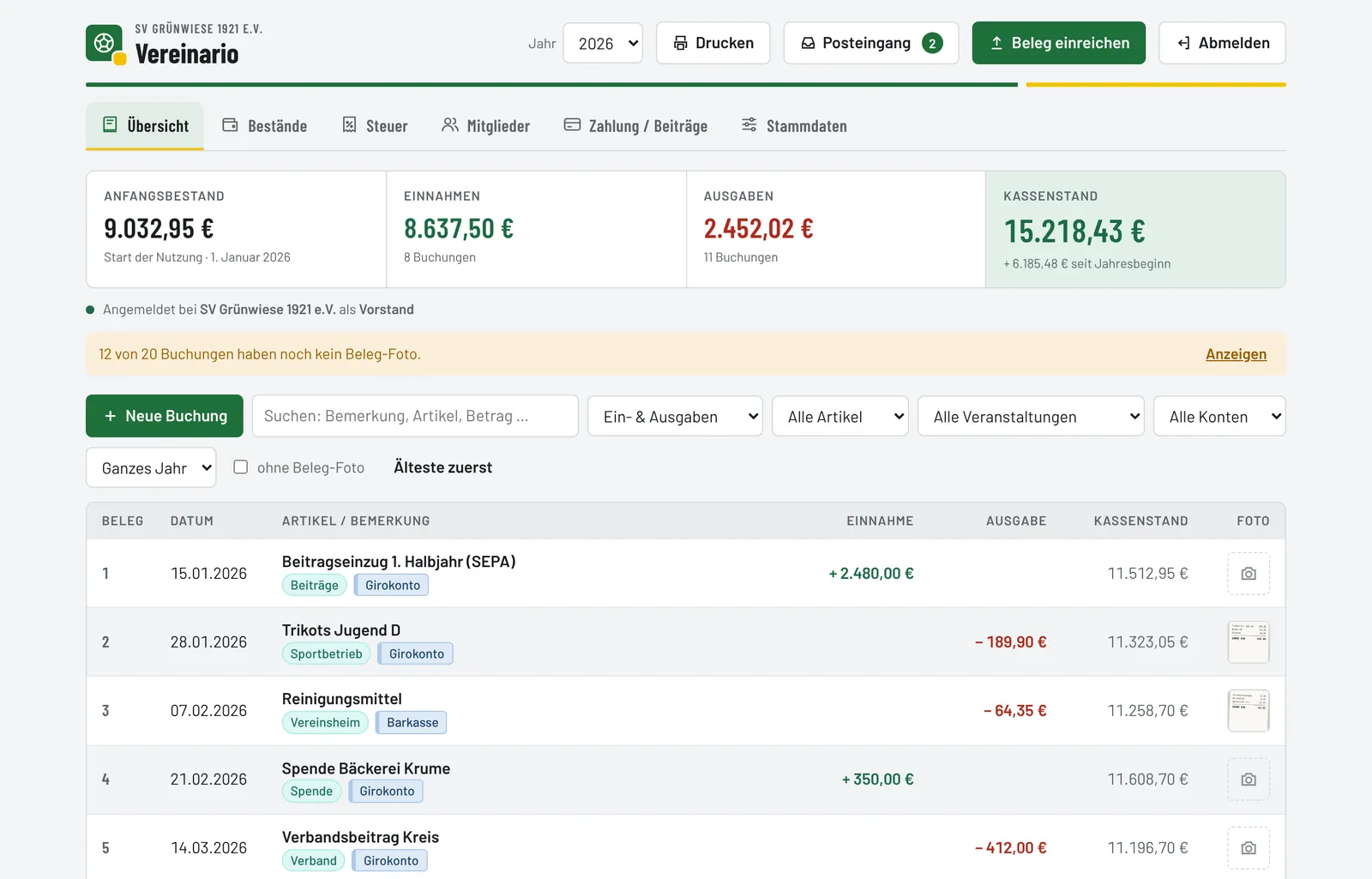Open the Bestände tab
The width and height of the screenshot is (1372, 879).
coord(264,126)
